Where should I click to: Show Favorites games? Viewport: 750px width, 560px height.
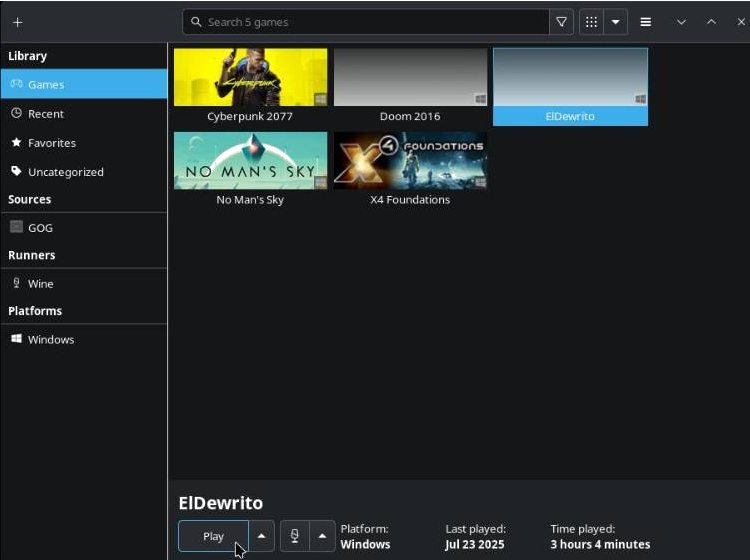click(x=84, y=143)
